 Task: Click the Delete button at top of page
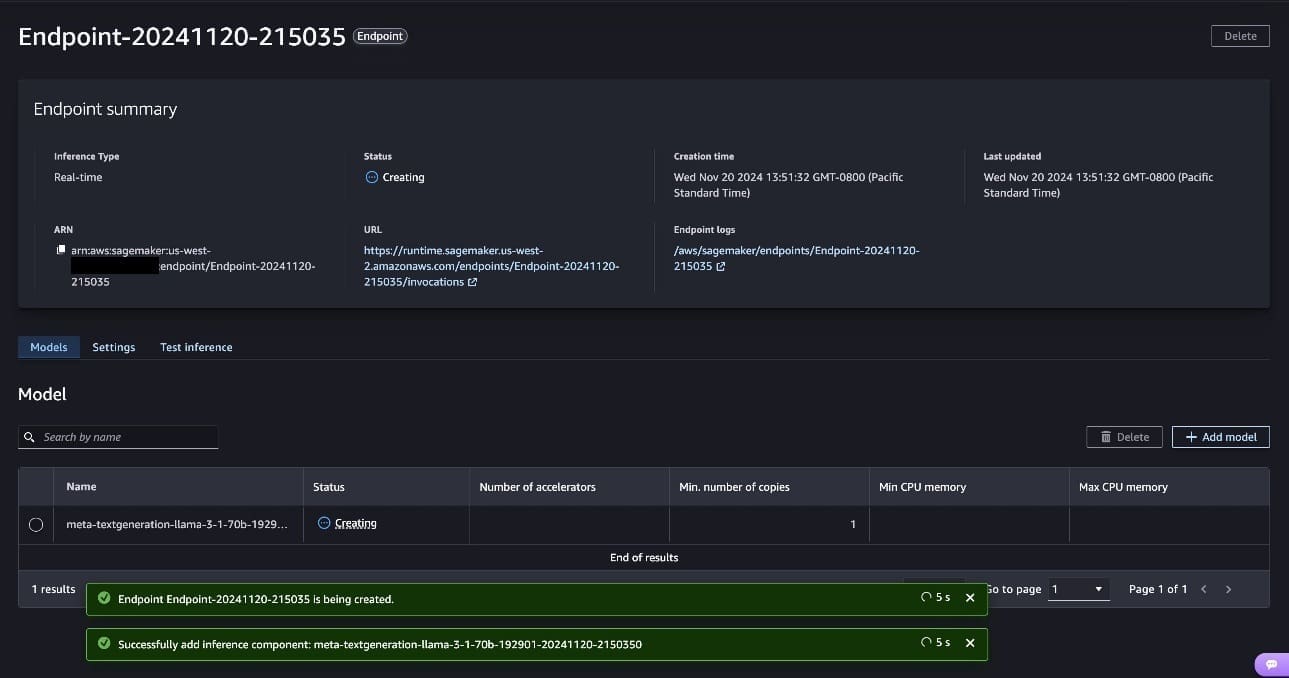tap(1240, 36)
